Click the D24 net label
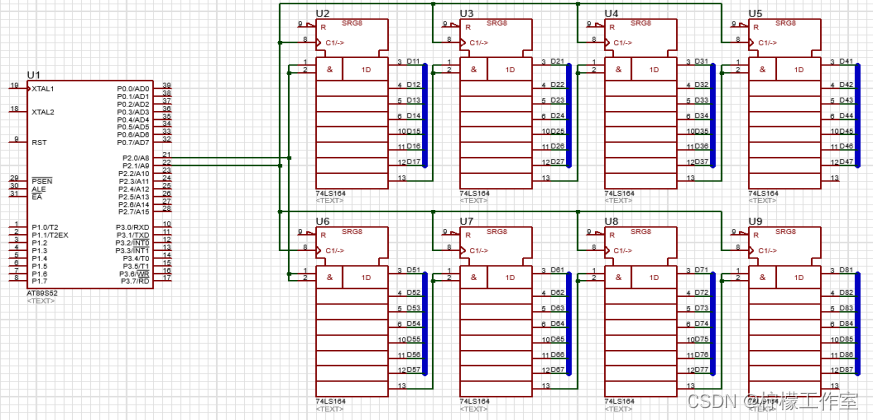Screen dimensions: 873x420 [558, 116]
